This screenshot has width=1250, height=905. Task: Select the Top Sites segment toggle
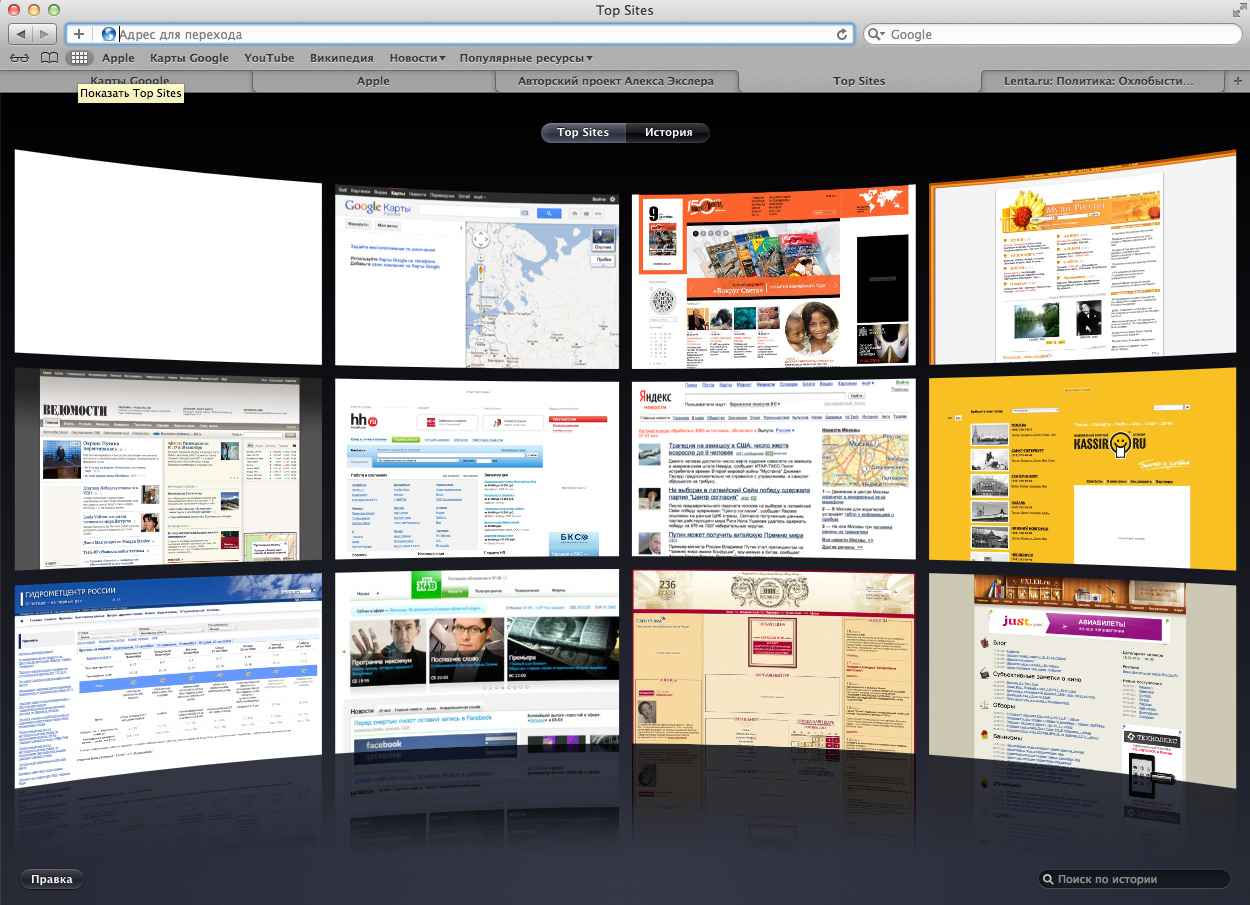[x=583, y=132]
